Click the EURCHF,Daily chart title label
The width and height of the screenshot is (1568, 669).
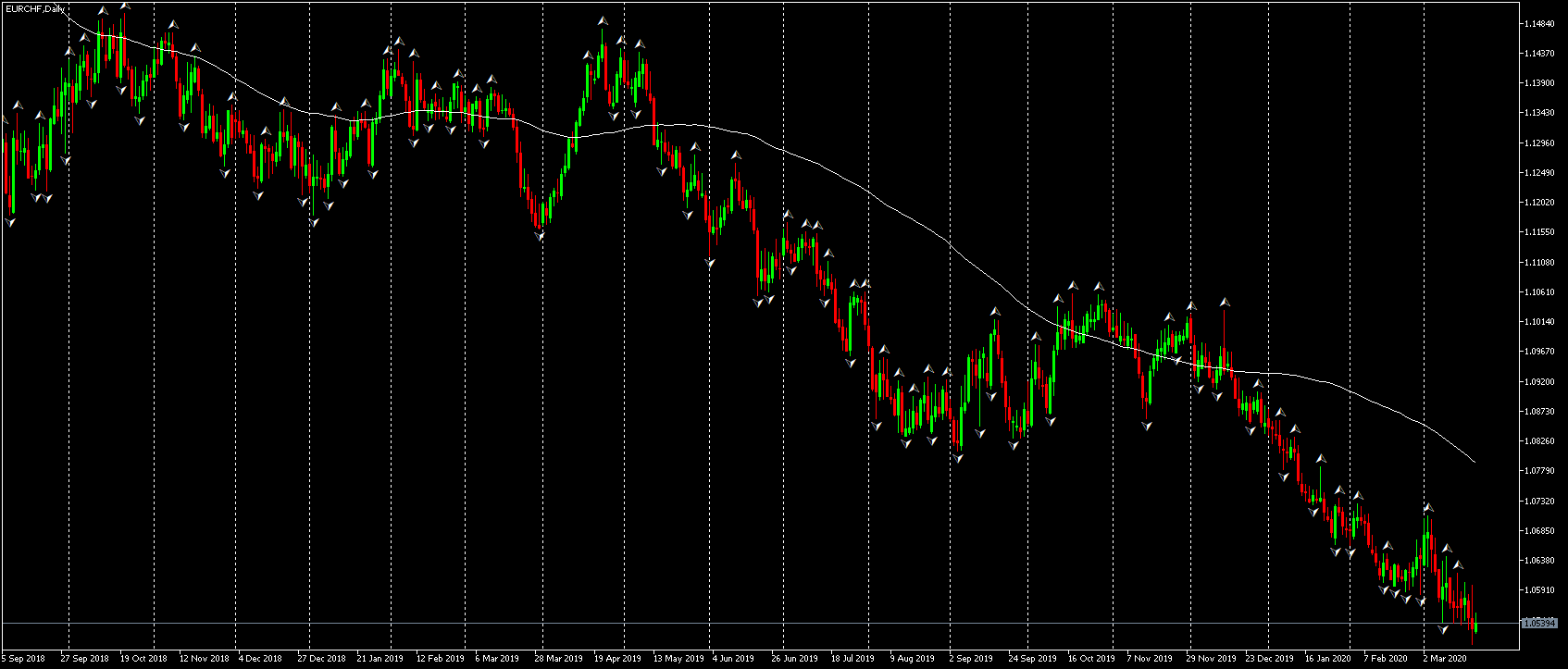click(x=35, y=8)
